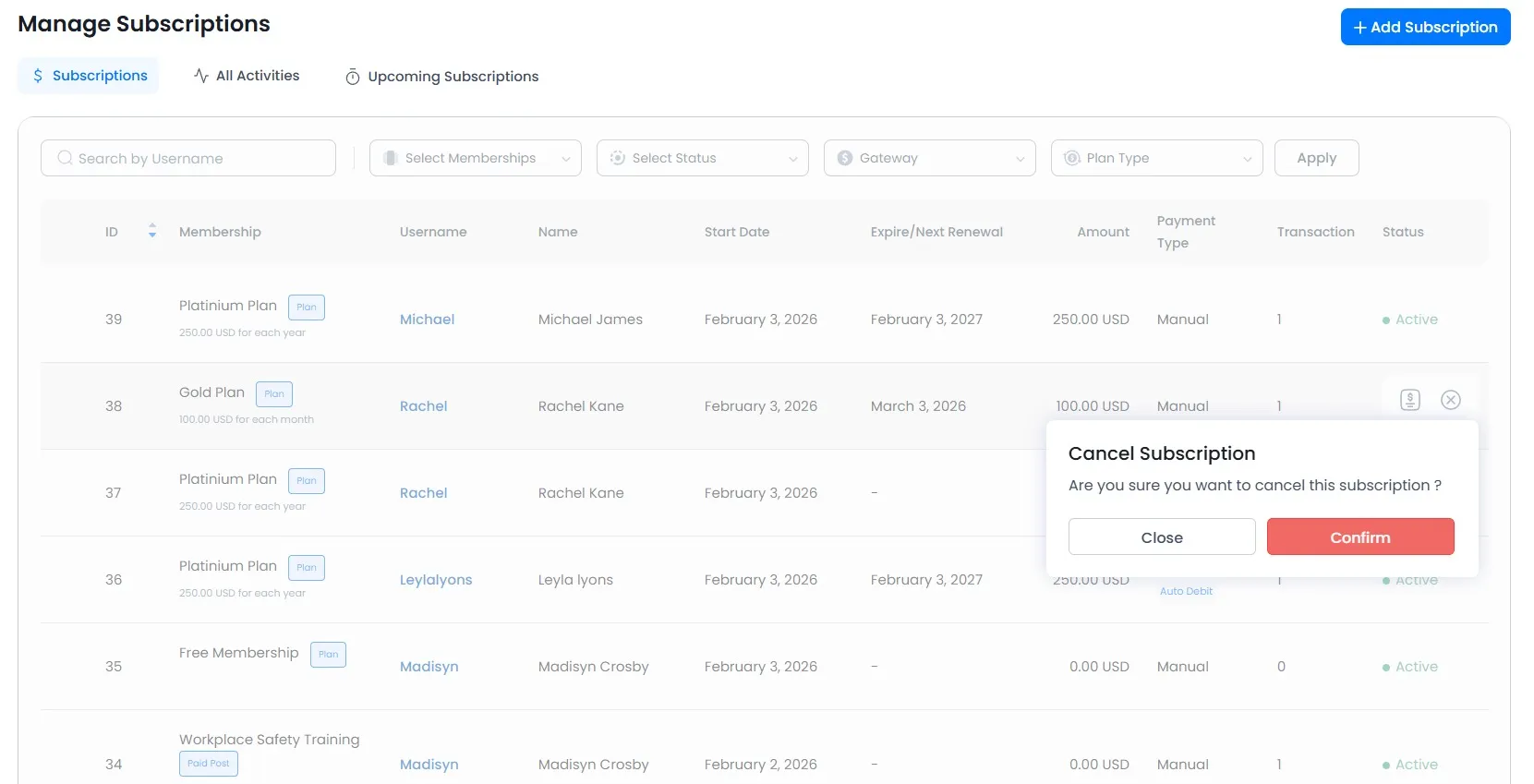Screen dimensions: 1534x784
Task: Click the March 3, 2026 renewal date
Action: click(918, 406)
